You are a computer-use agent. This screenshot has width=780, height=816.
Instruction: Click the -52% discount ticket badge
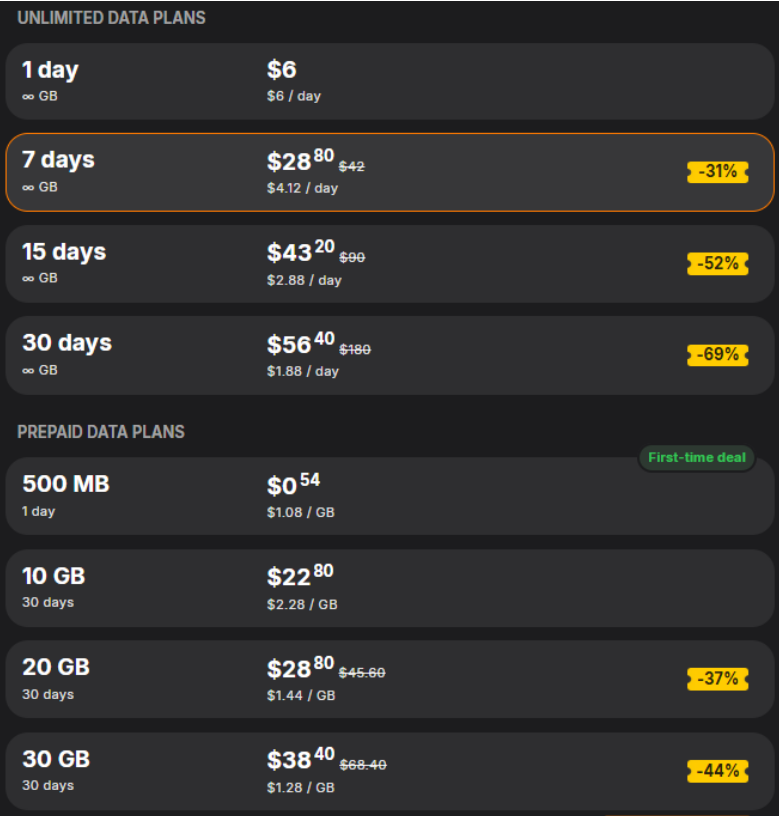[x=717, y=264]
